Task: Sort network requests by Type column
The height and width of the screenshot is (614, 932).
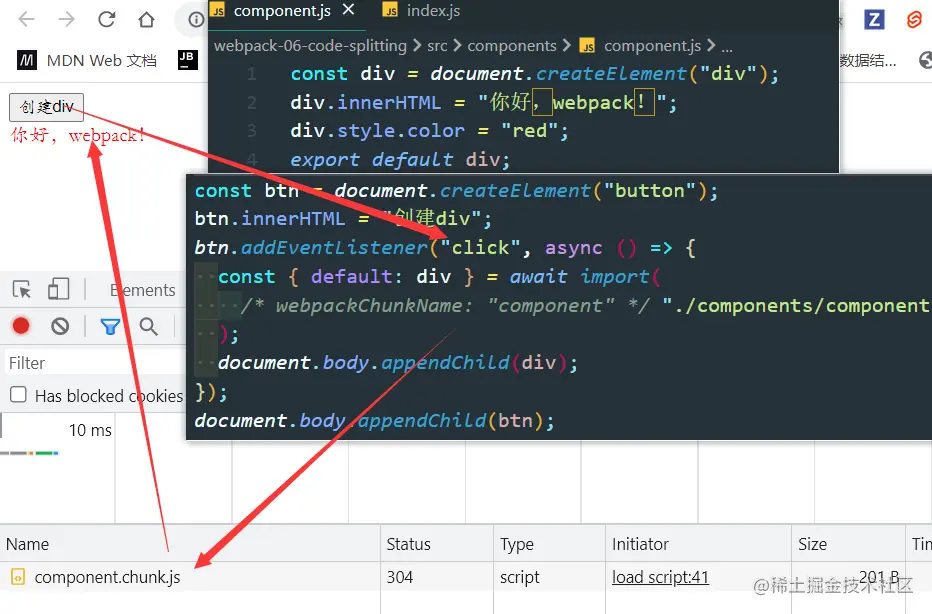Action: [x=549, y=544]
